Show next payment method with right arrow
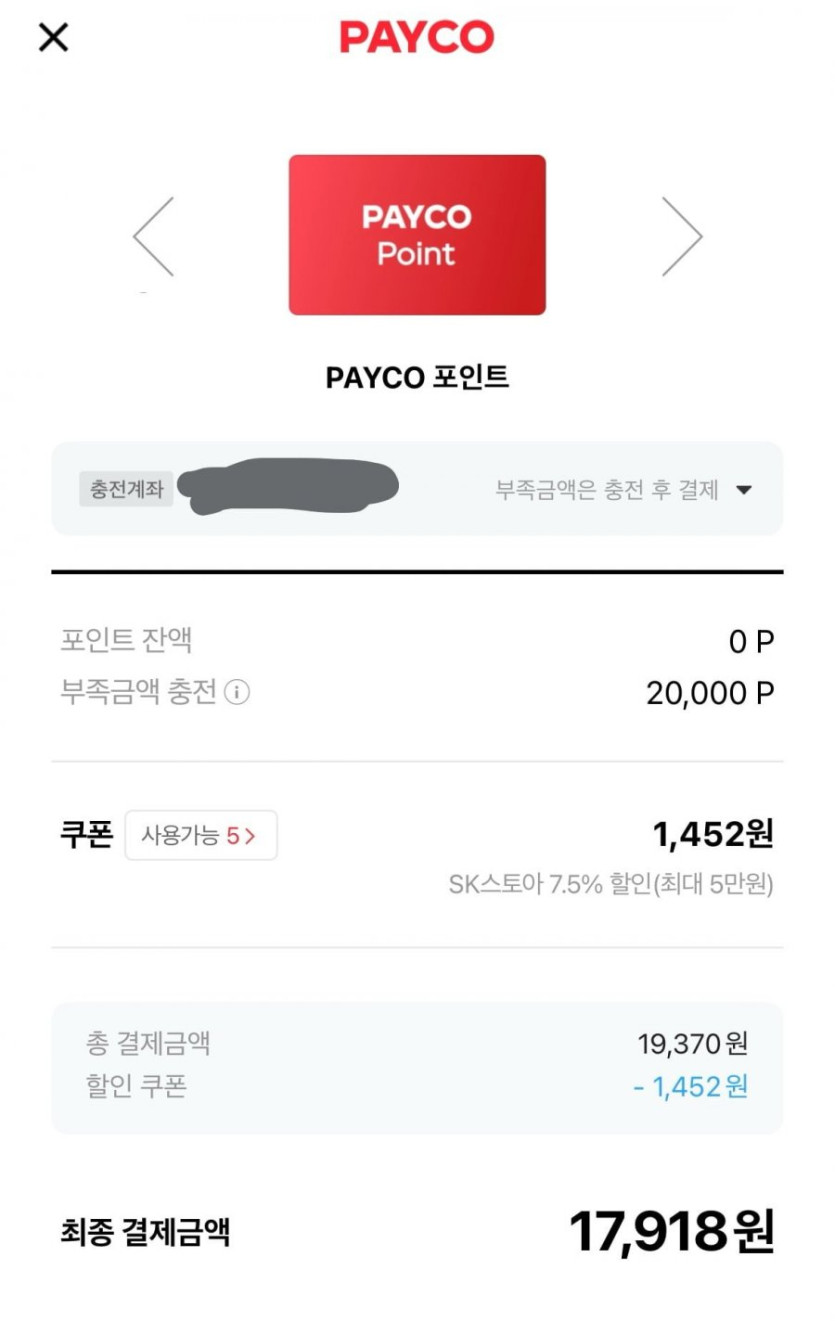The height and width of the screenshot is (1321, 835). [682, 236]
